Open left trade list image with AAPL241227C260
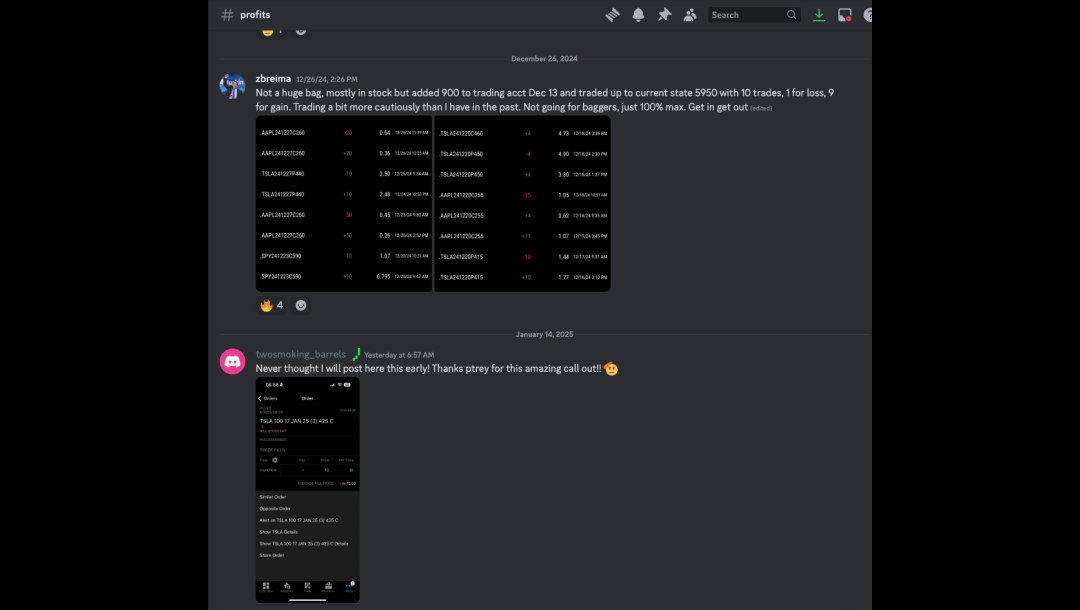Image resolution: width=1080 pixels, height=610 pixels. click(344, 204)
